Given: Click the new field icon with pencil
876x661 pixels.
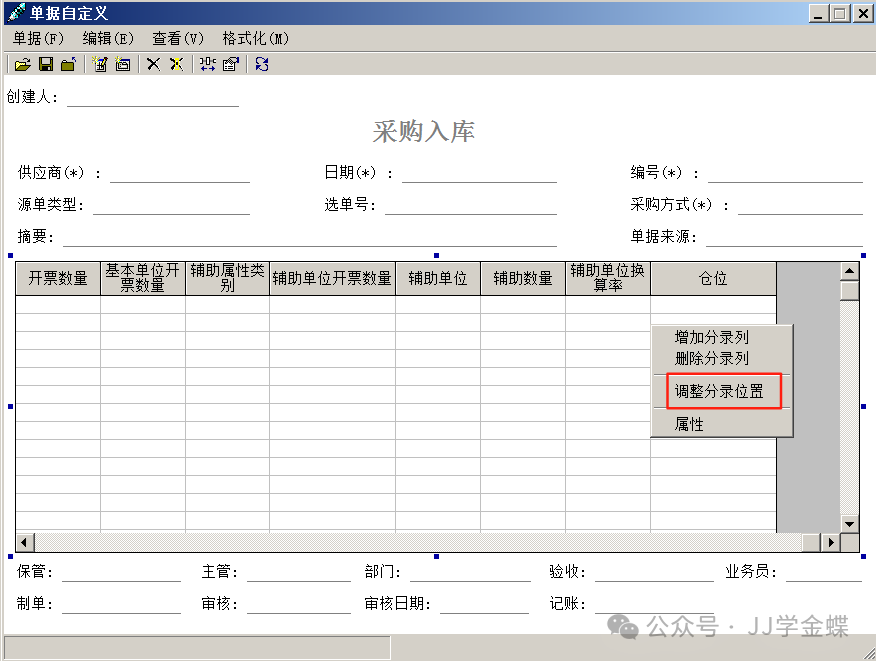Looking at the screenshot, I should (99, 64).
